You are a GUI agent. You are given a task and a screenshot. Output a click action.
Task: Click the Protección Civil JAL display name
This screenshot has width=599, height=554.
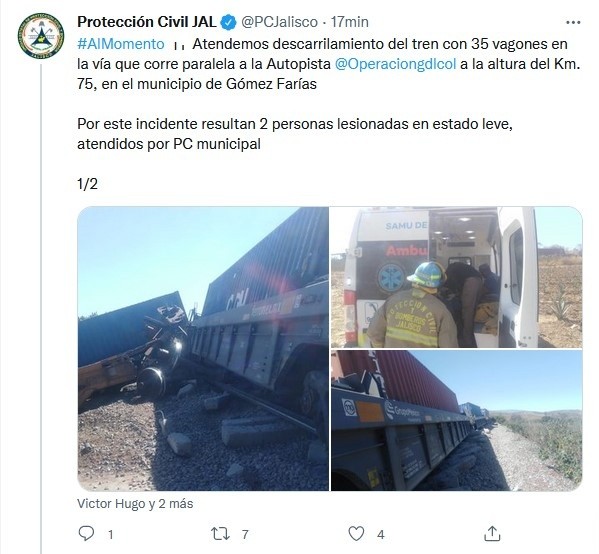(147, 22)
